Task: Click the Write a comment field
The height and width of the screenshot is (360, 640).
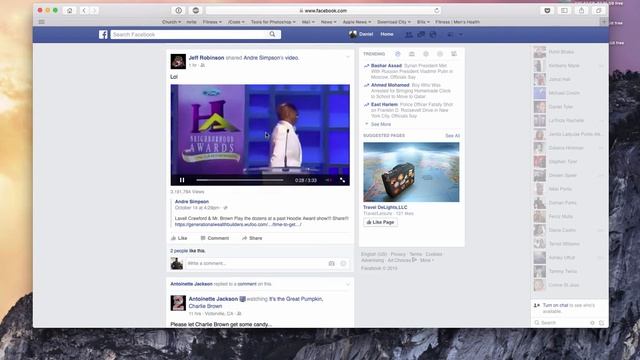Action: tap(256, 264)
